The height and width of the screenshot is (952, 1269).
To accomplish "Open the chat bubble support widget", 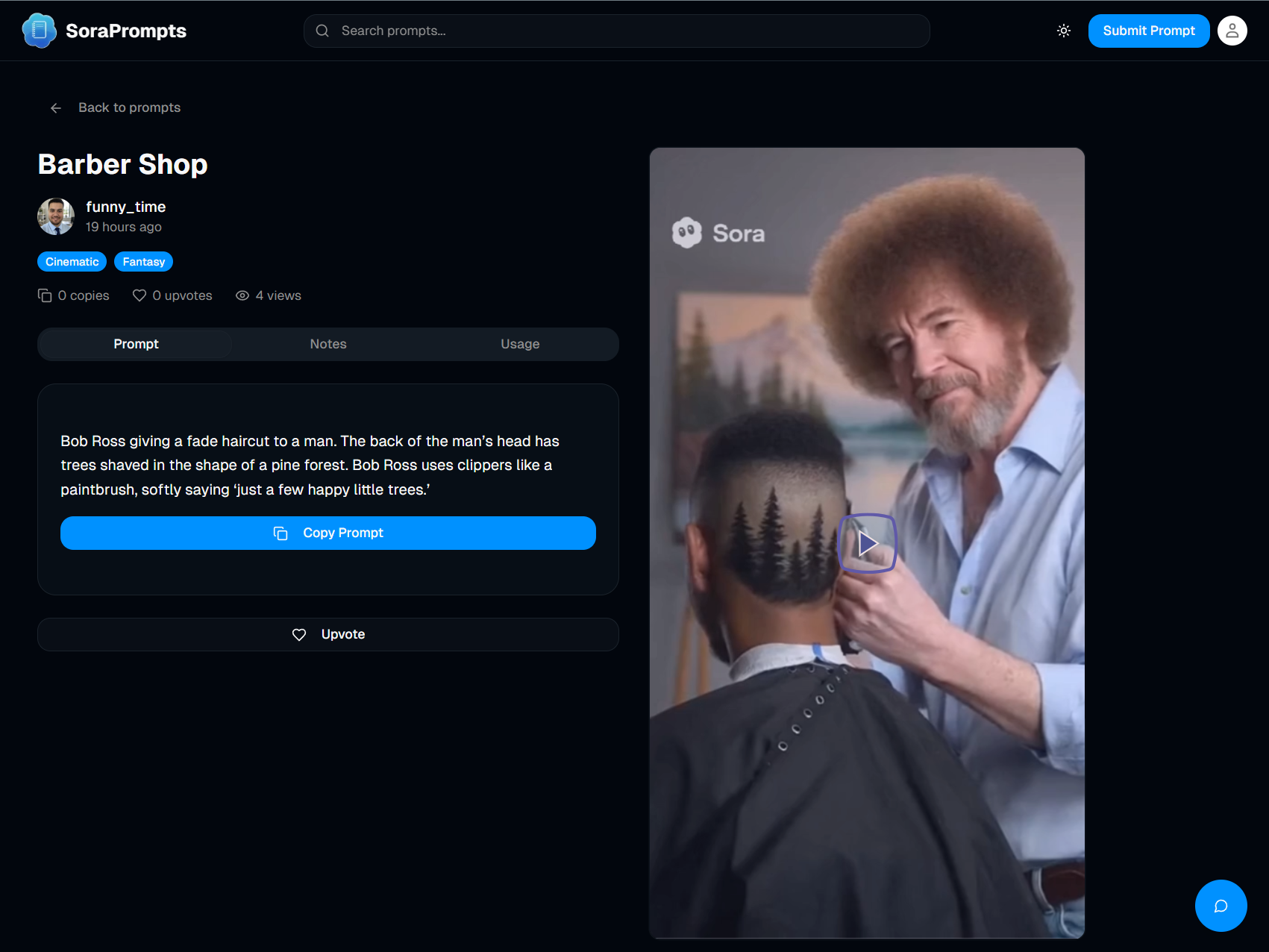I will tap(1221, 906).
